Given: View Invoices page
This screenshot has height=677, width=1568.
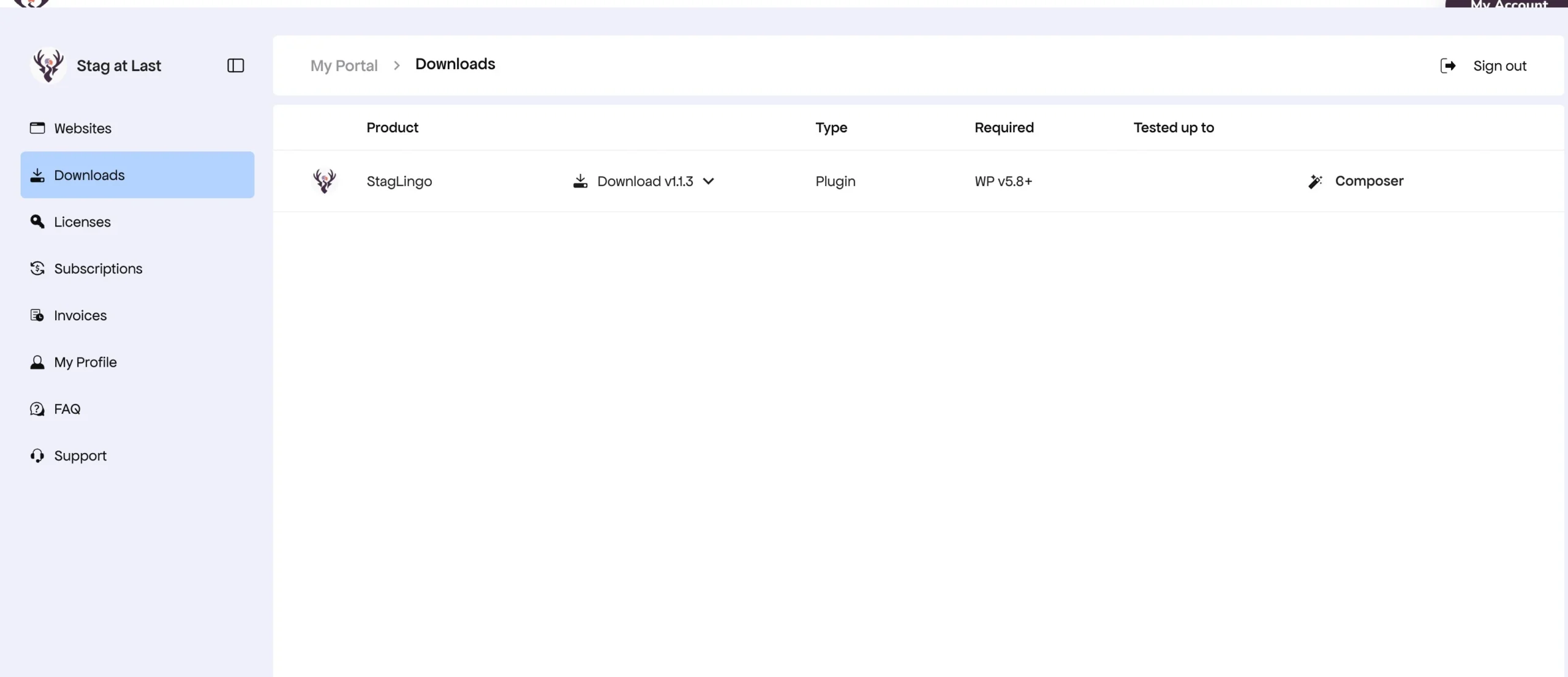Looking at the screenshot, I should pos(137,315).
